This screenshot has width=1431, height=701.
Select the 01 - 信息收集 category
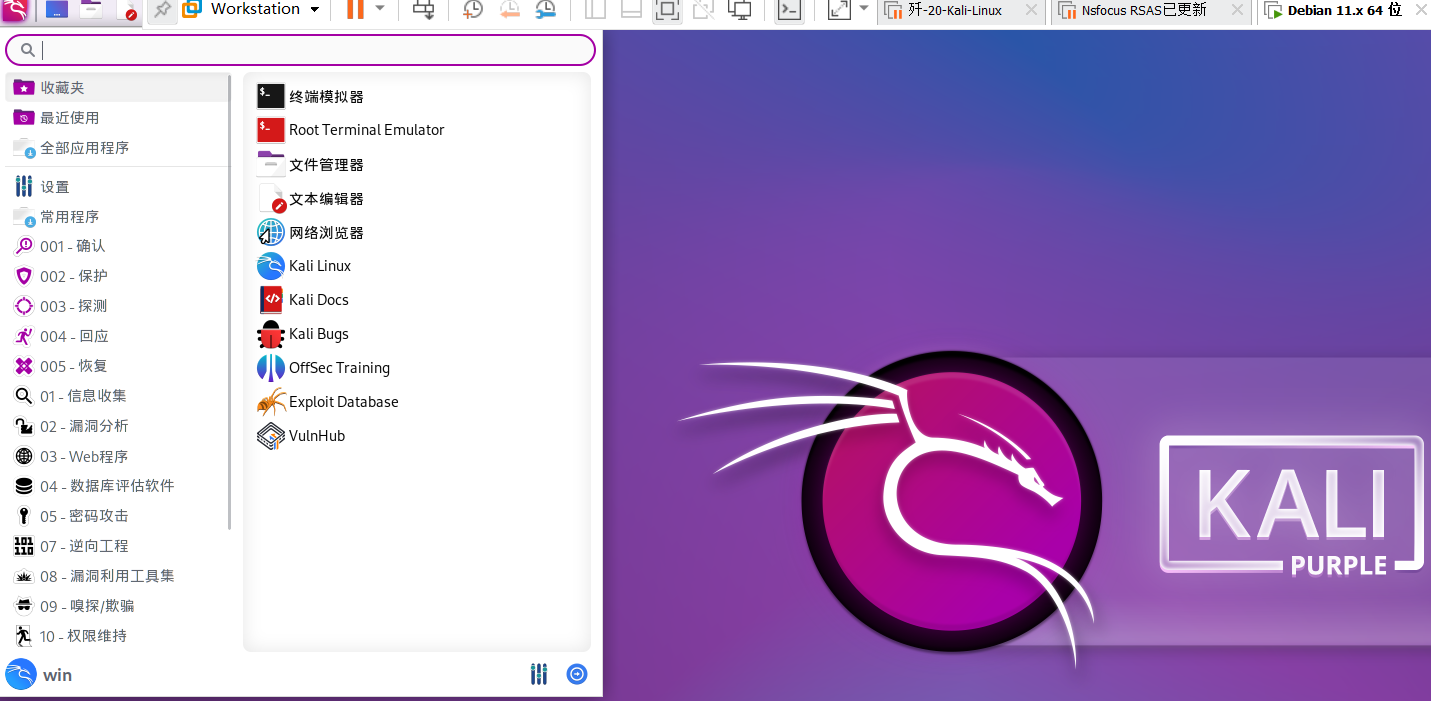118,396
